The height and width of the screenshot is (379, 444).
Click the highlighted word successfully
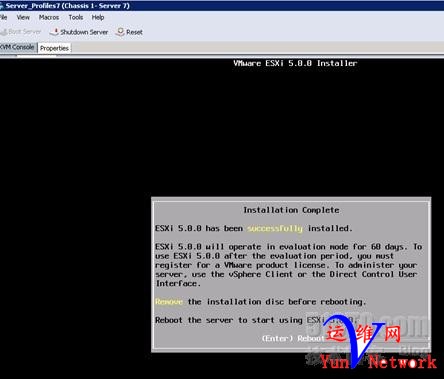(x=275, y=228)
